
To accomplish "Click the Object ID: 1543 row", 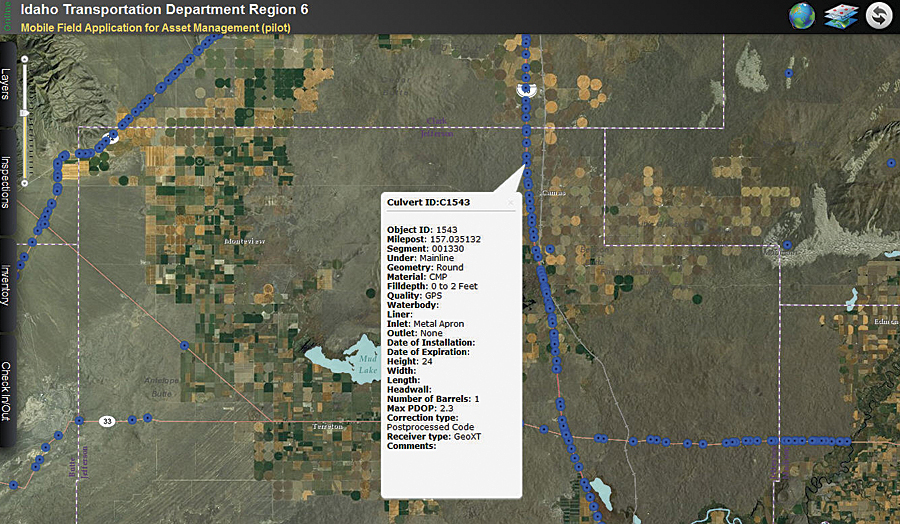I will [x=422, y=230].
